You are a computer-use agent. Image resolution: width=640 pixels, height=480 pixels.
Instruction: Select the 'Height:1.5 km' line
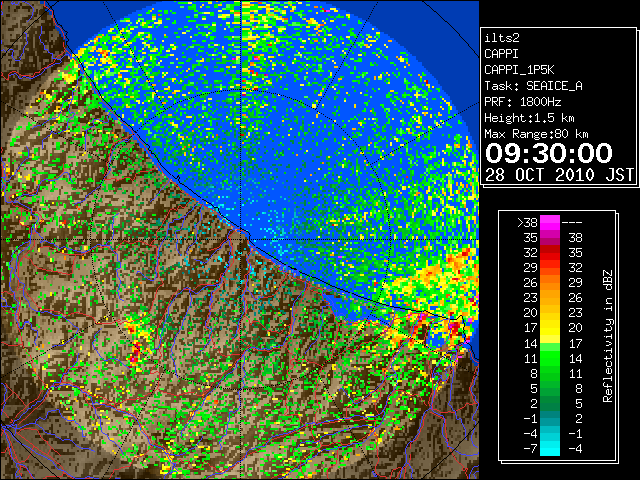tap(529, 118)
